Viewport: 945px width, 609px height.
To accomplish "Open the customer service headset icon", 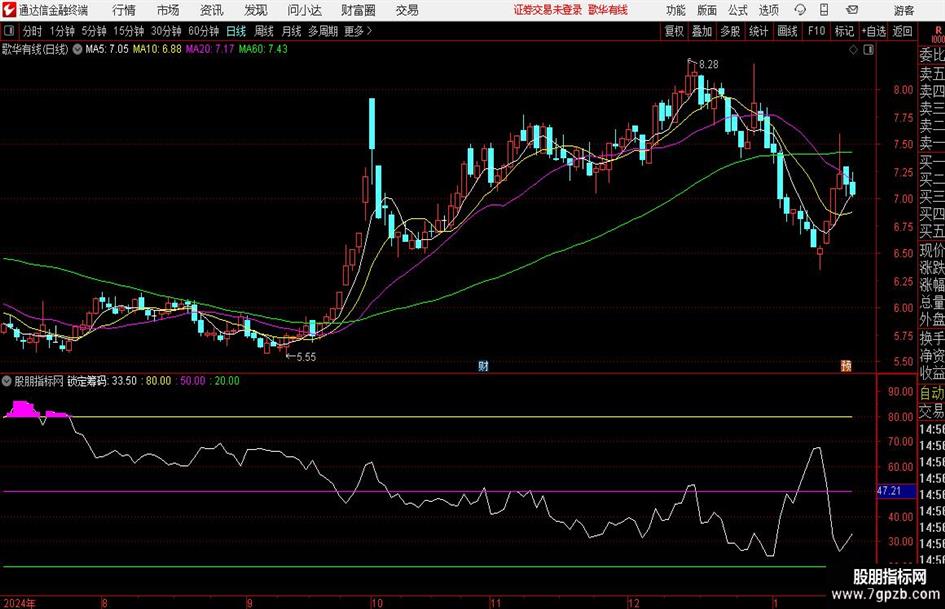I will (800, 10).
